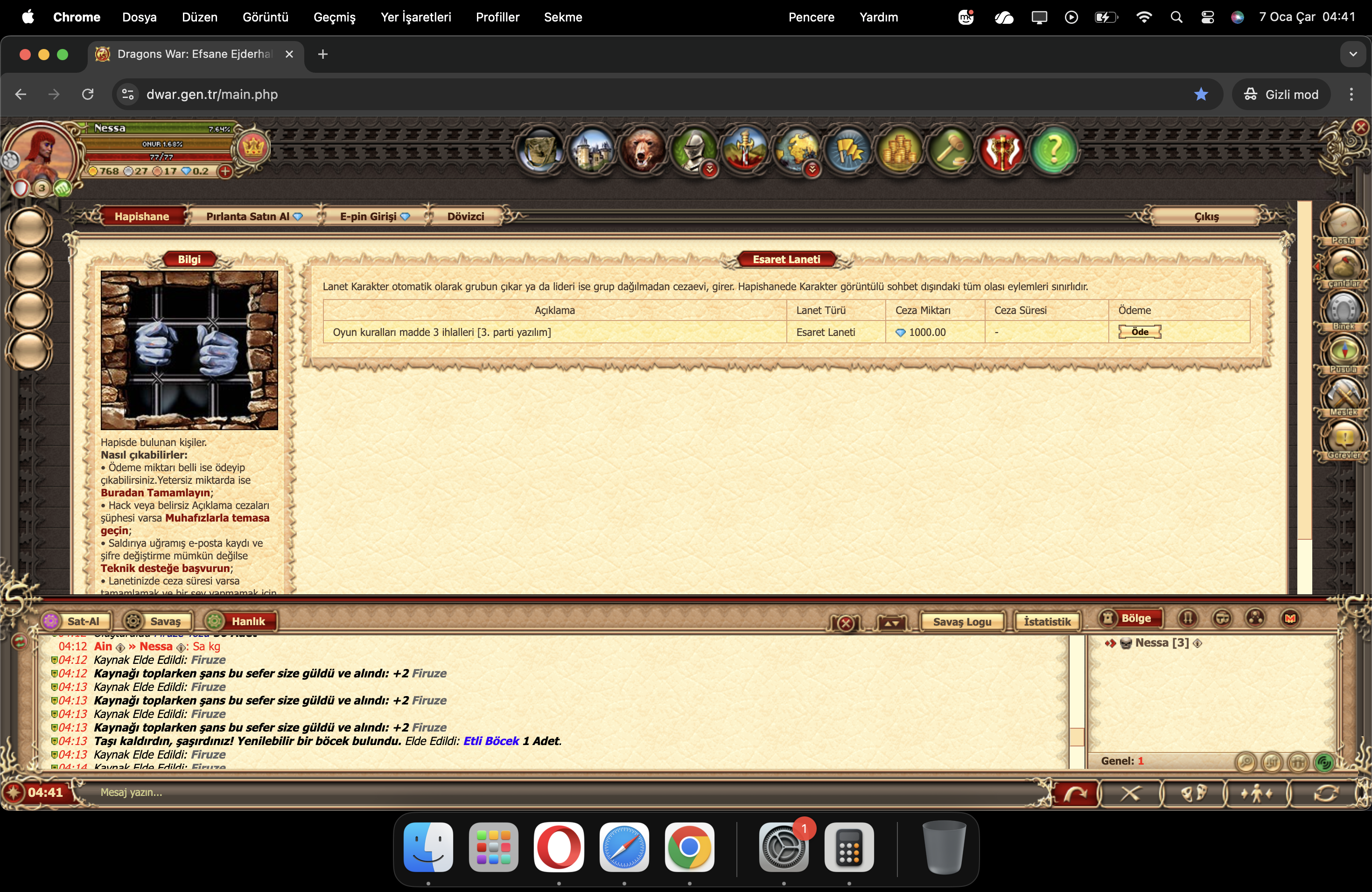Follow the Buradan Tamamlayın link
Screen dimensions: 1372x892
tap(156, 493)
